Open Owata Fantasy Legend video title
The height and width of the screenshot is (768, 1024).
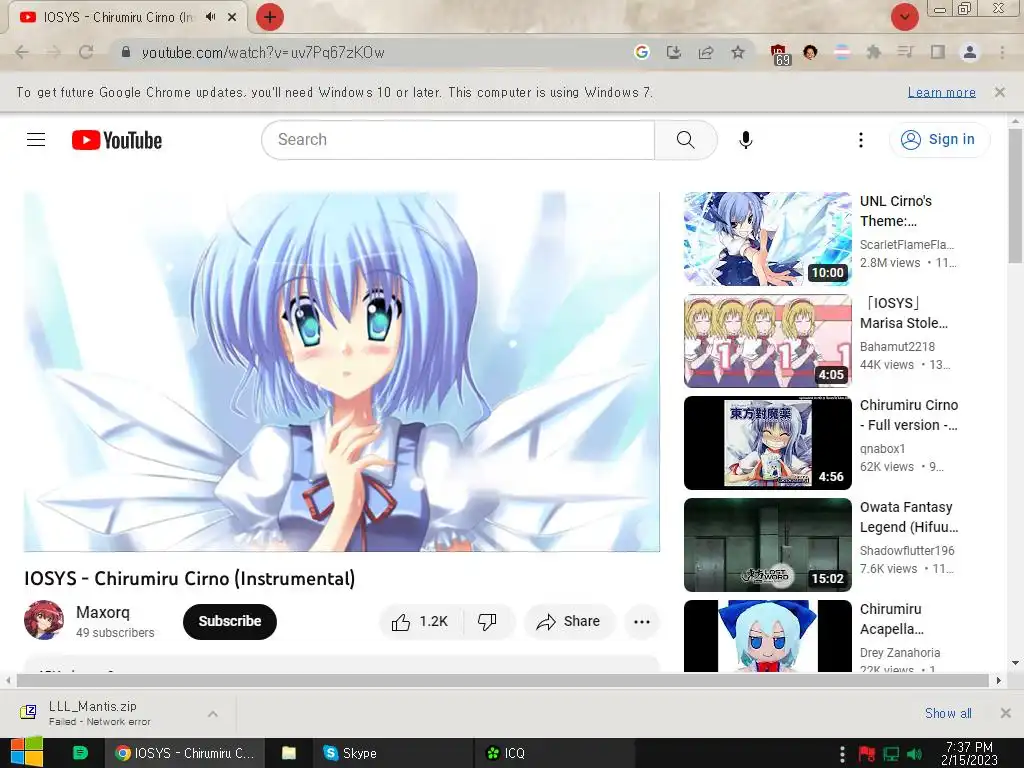(x=908, y=517)
